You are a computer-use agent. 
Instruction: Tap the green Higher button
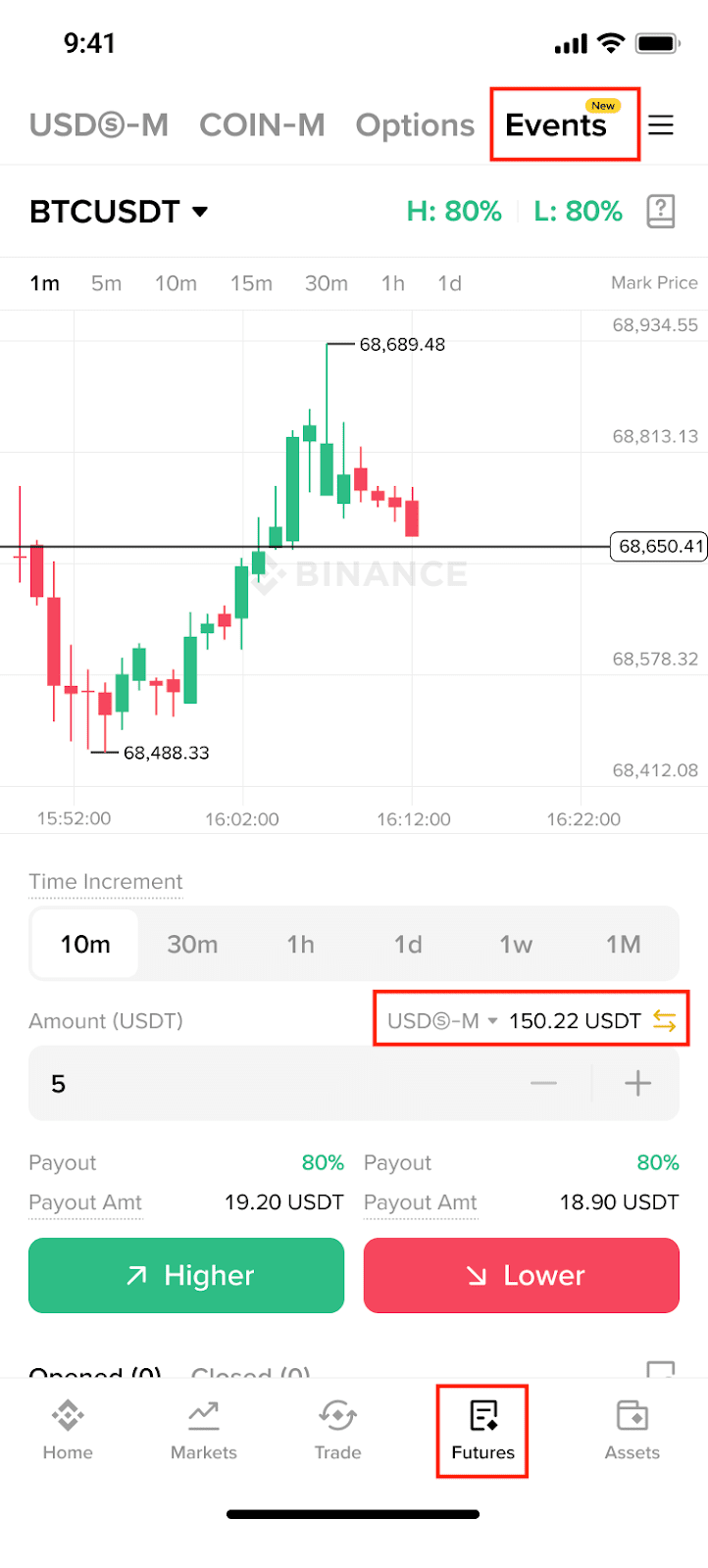point(186,1275)
